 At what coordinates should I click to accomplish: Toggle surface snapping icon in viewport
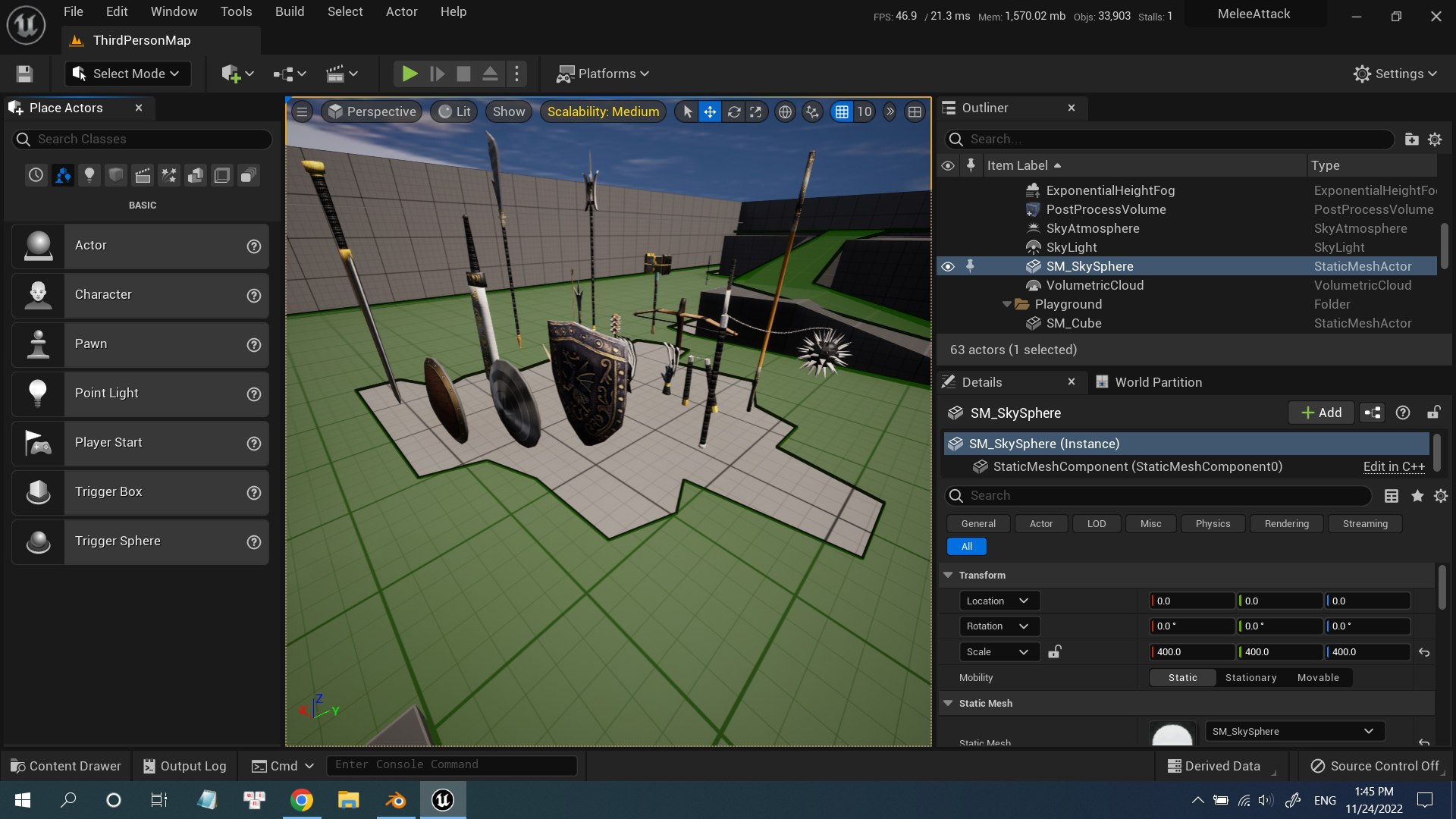click(x=813, y=111)
